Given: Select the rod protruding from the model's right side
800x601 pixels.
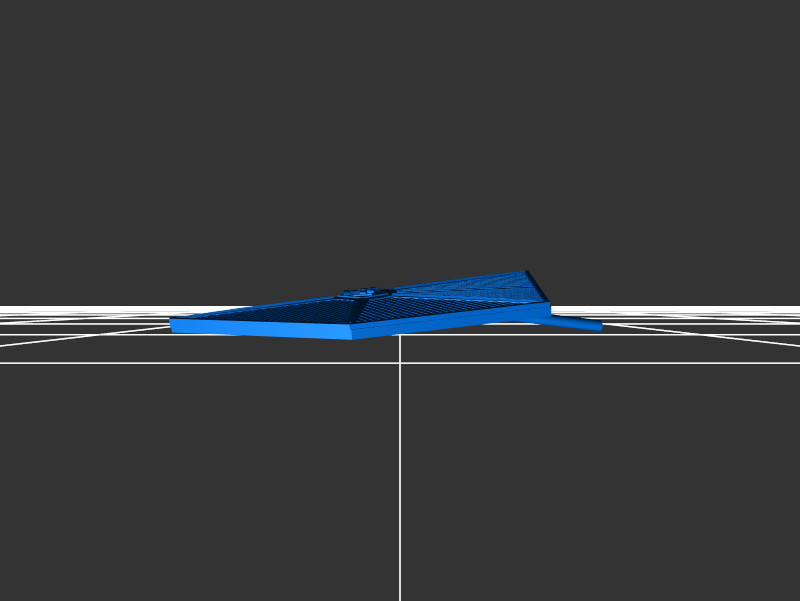Looking at the screenshot, I should click(575, 323).
